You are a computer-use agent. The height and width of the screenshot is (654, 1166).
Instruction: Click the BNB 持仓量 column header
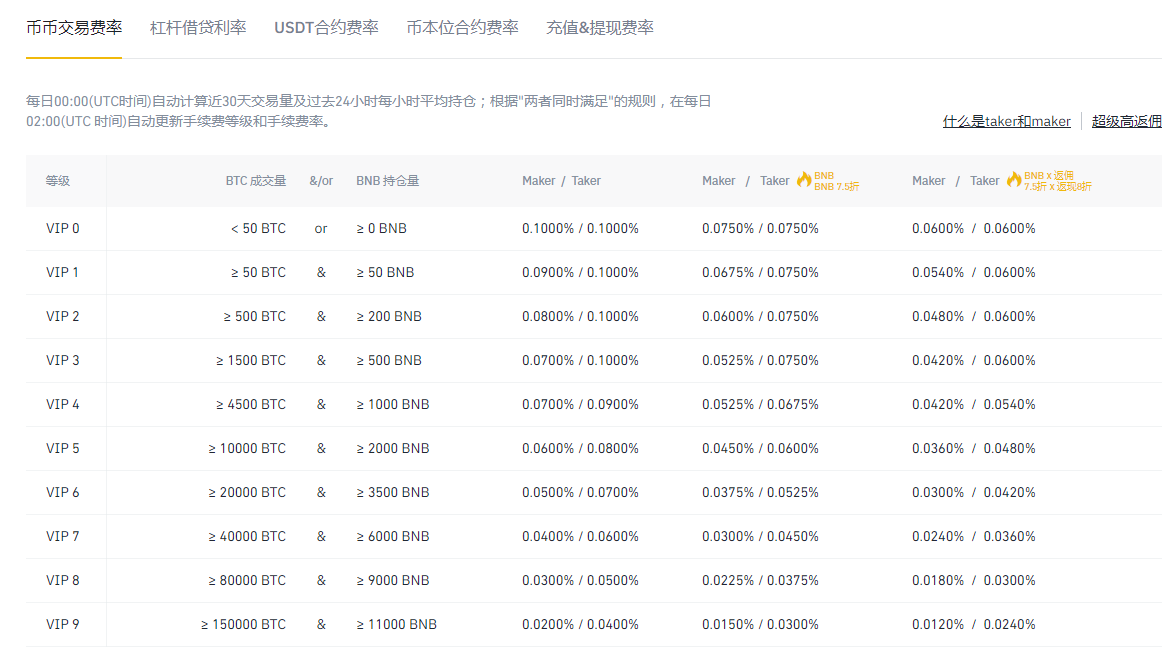[387, 181]
